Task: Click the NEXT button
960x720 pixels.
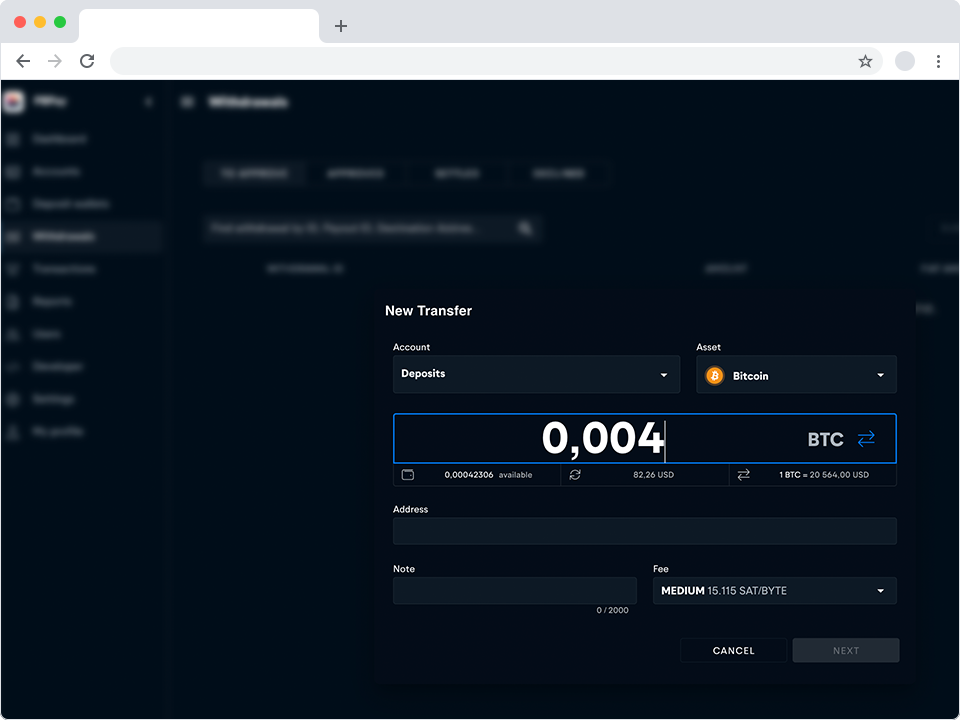Action: point(846,650)
